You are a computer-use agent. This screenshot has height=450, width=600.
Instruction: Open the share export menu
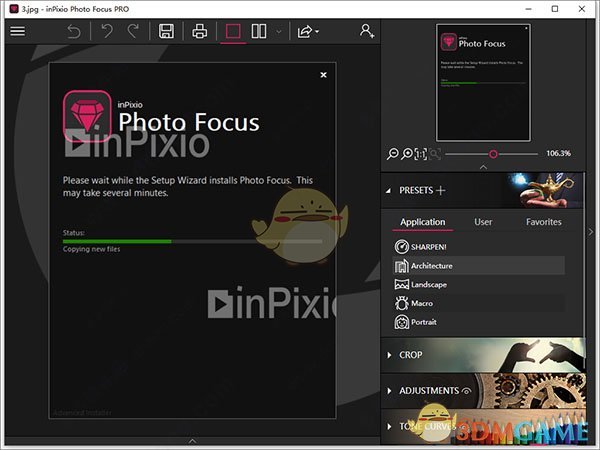coord(308,31)
